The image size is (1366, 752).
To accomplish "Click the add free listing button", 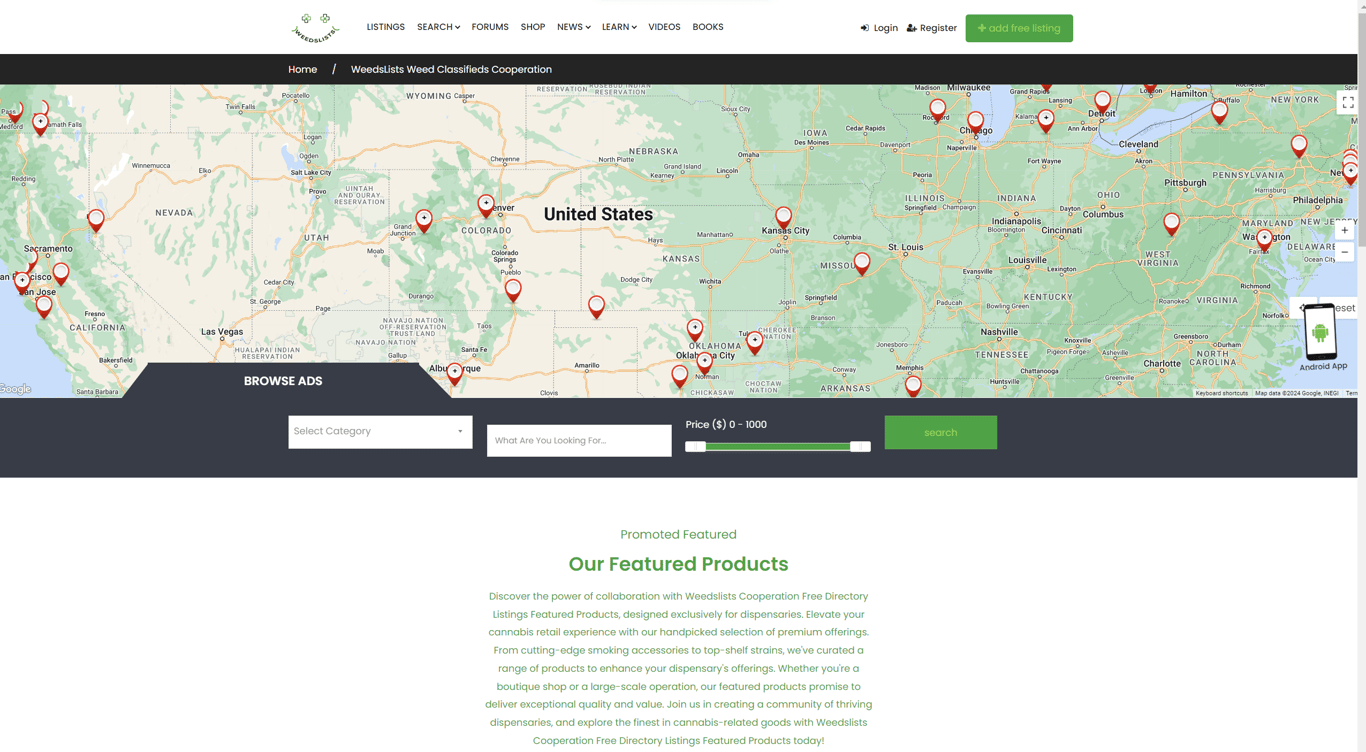I will tap(1019, 28).
